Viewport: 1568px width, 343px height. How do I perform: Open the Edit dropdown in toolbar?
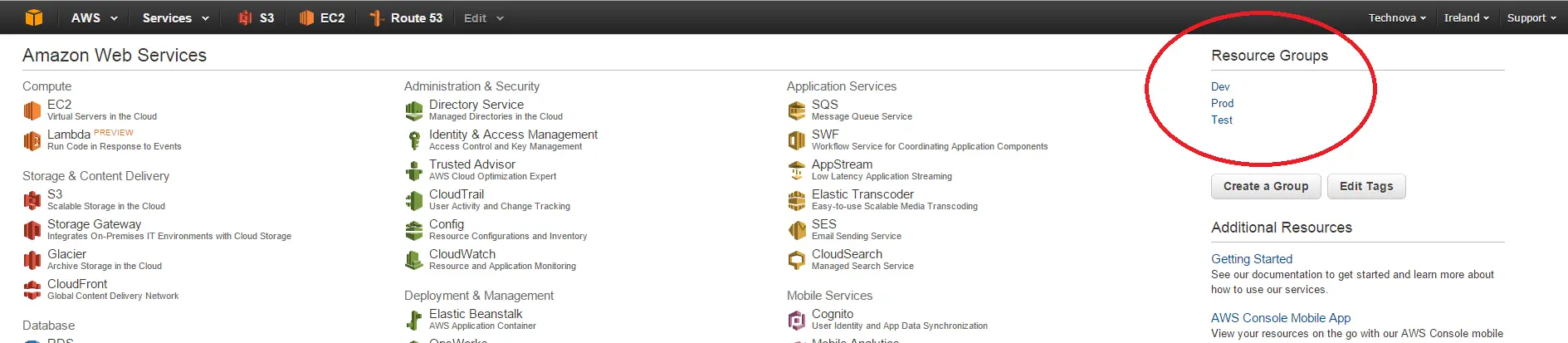[484, 17]
